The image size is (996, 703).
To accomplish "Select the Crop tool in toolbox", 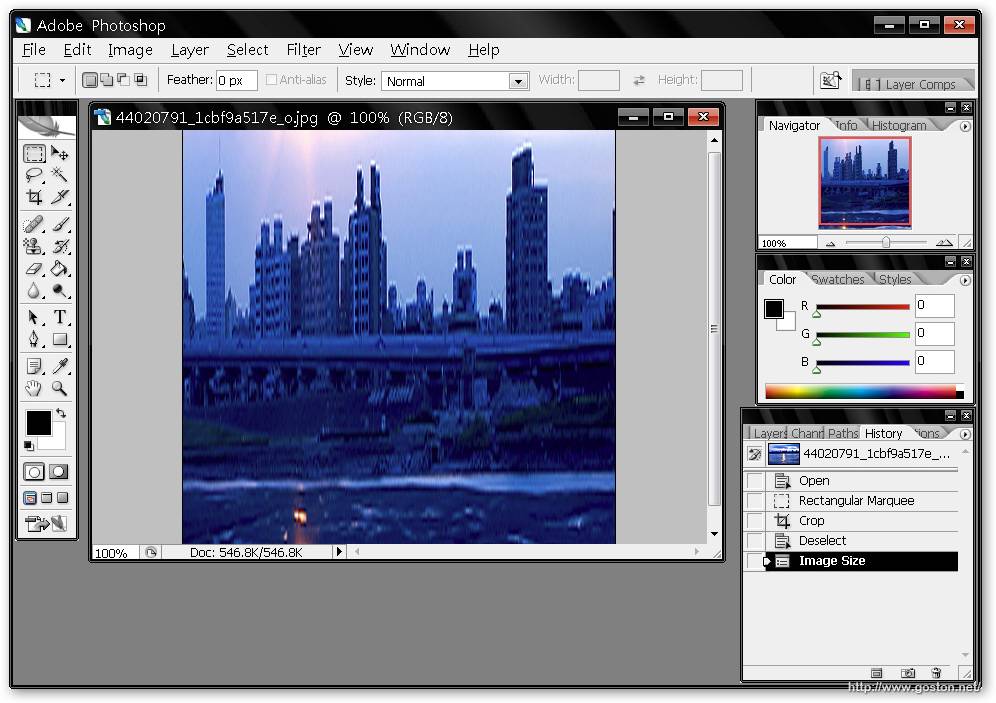I will coord(34,197).
